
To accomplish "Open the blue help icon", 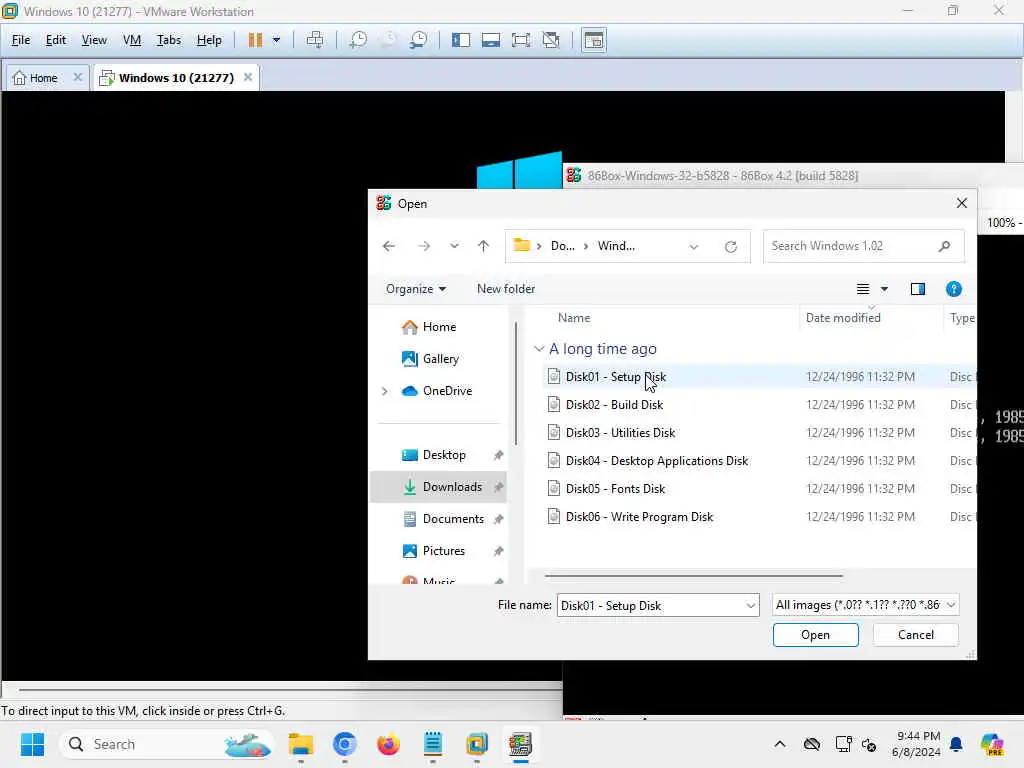I will pyautogui.click(x=953, y=289).
